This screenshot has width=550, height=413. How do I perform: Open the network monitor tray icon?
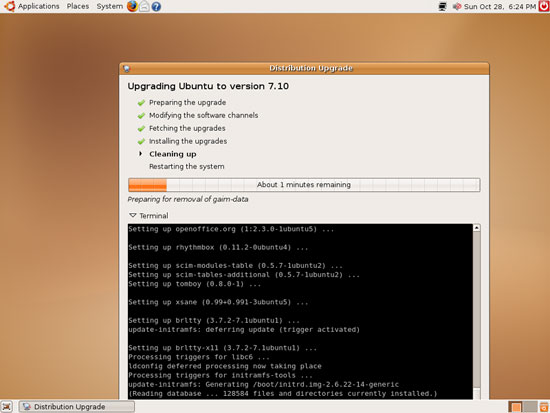point(442,6)
